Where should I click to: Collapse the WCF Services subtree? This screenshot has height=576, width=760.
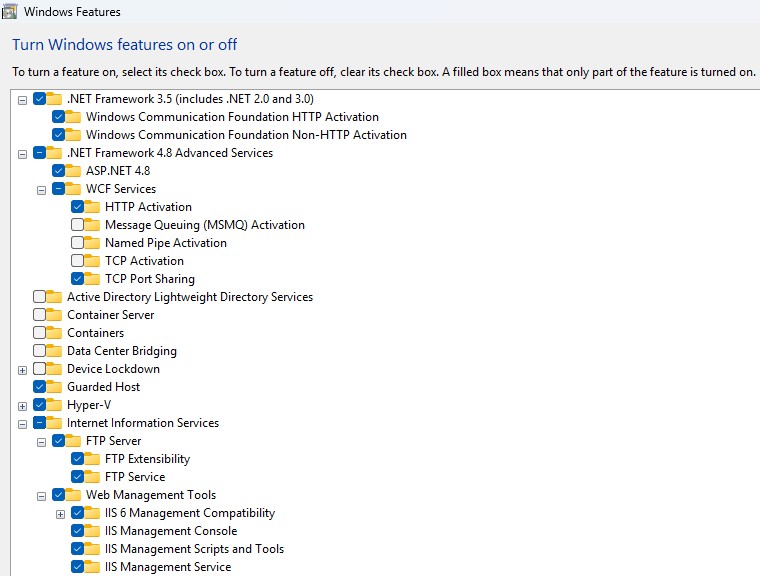pos(41,190)
